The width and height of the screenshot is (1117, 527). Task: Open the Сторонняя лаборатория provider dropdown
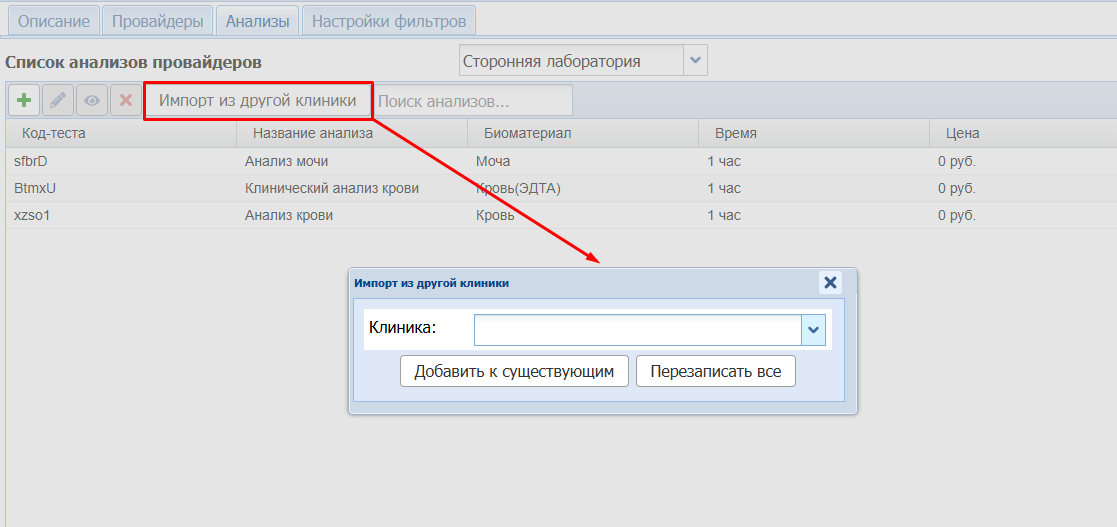(695, 61)
